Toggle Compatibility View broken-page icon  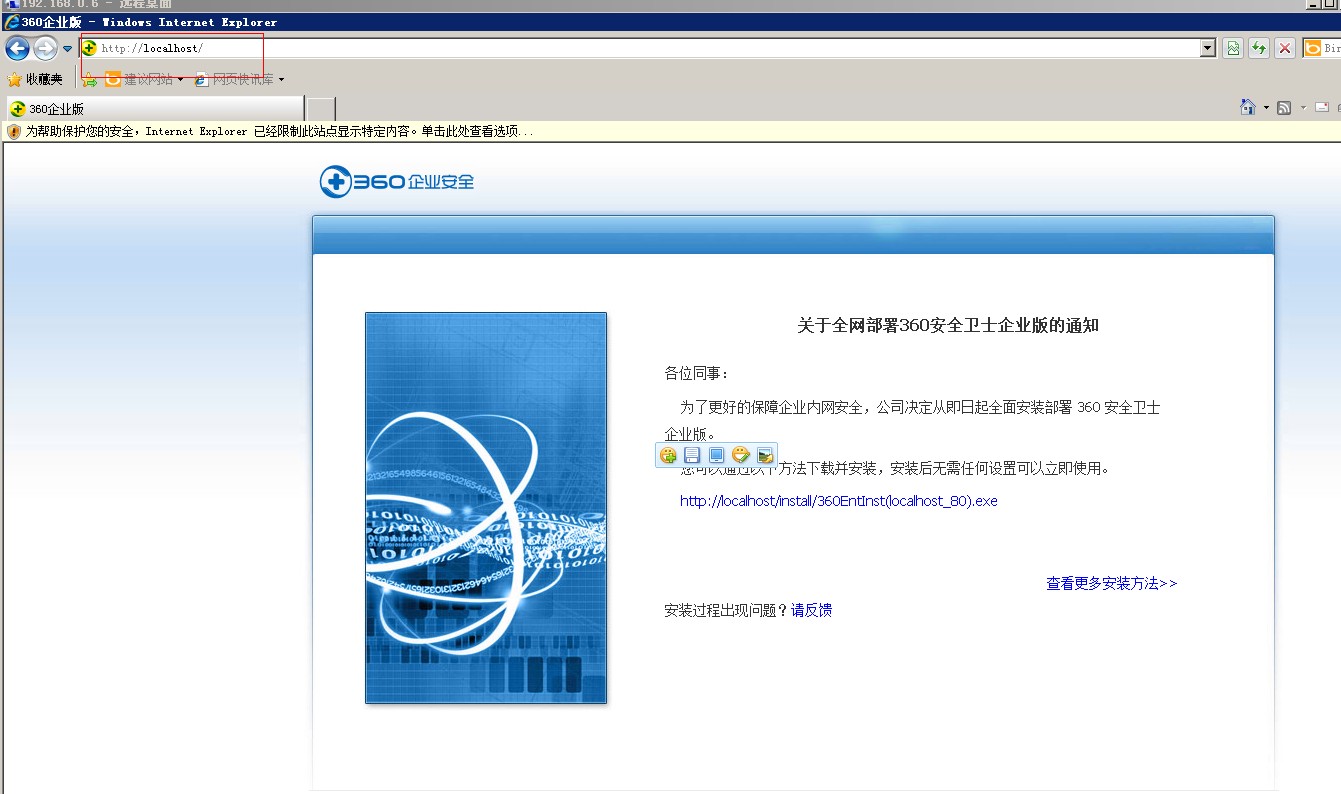pos(1233,48)
